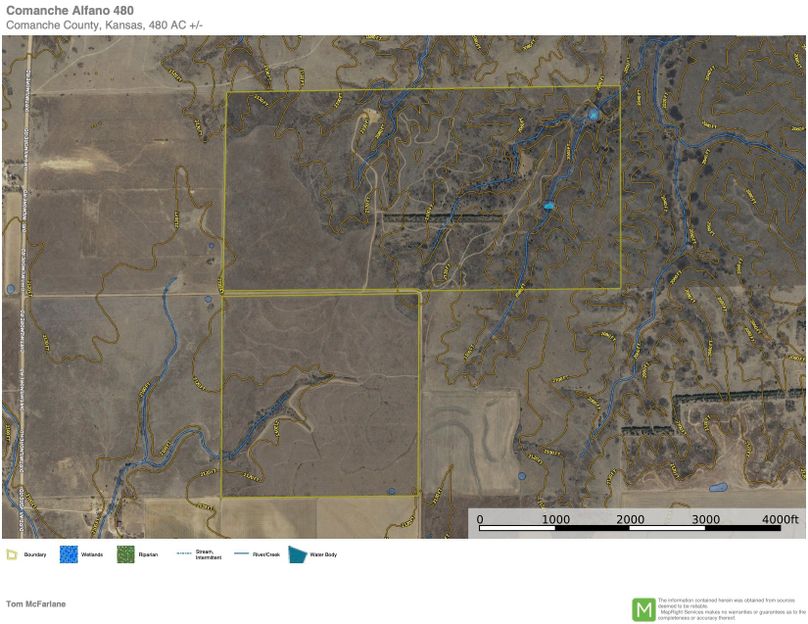Screen dimensions: 808x624
Task: Click the Stream, Intermittent legend line symbol
Action: pyautogui.click(x=183, y=554)
